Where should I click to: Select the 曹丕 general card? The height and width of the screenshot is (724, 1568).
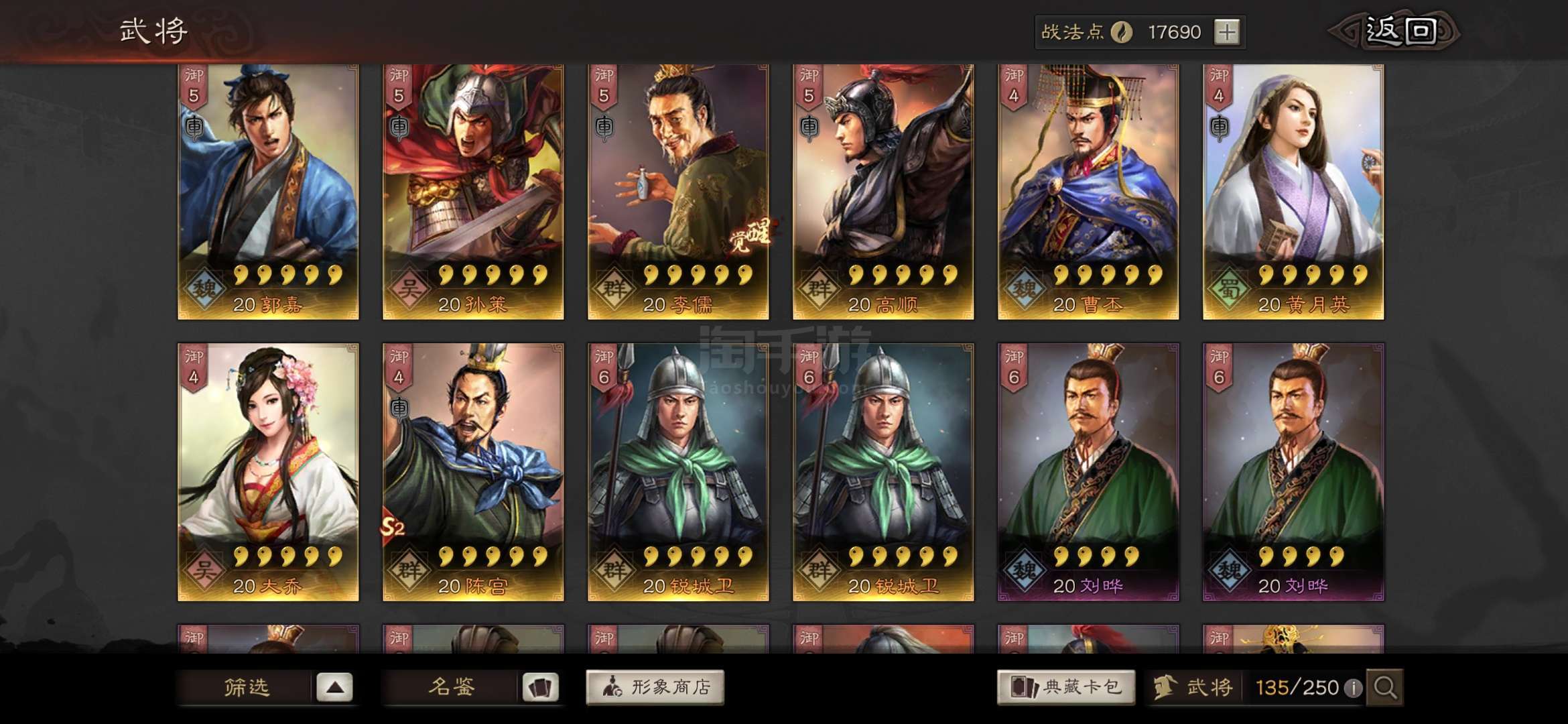click(1088, 192)
